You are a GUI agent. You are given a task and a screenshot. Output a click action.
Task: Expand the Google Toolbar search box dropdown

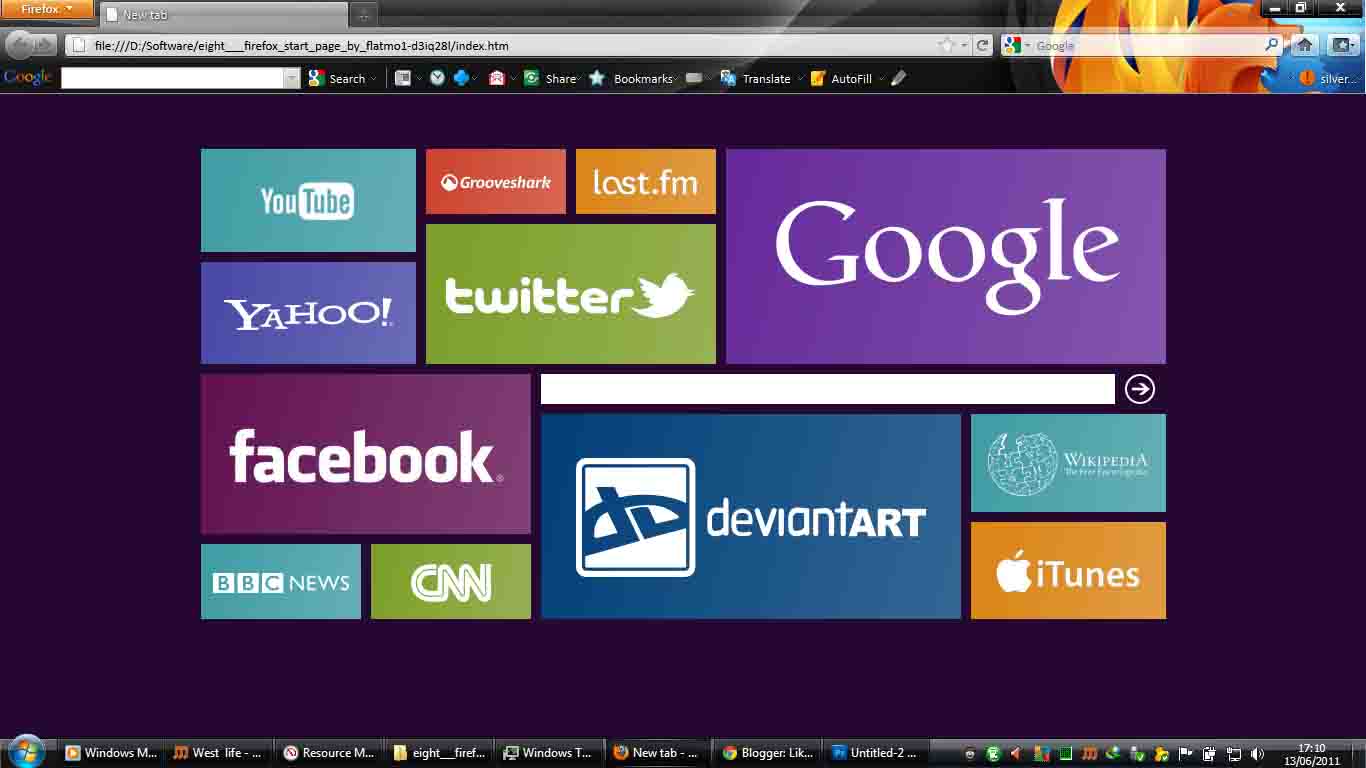tap(292, 78)
